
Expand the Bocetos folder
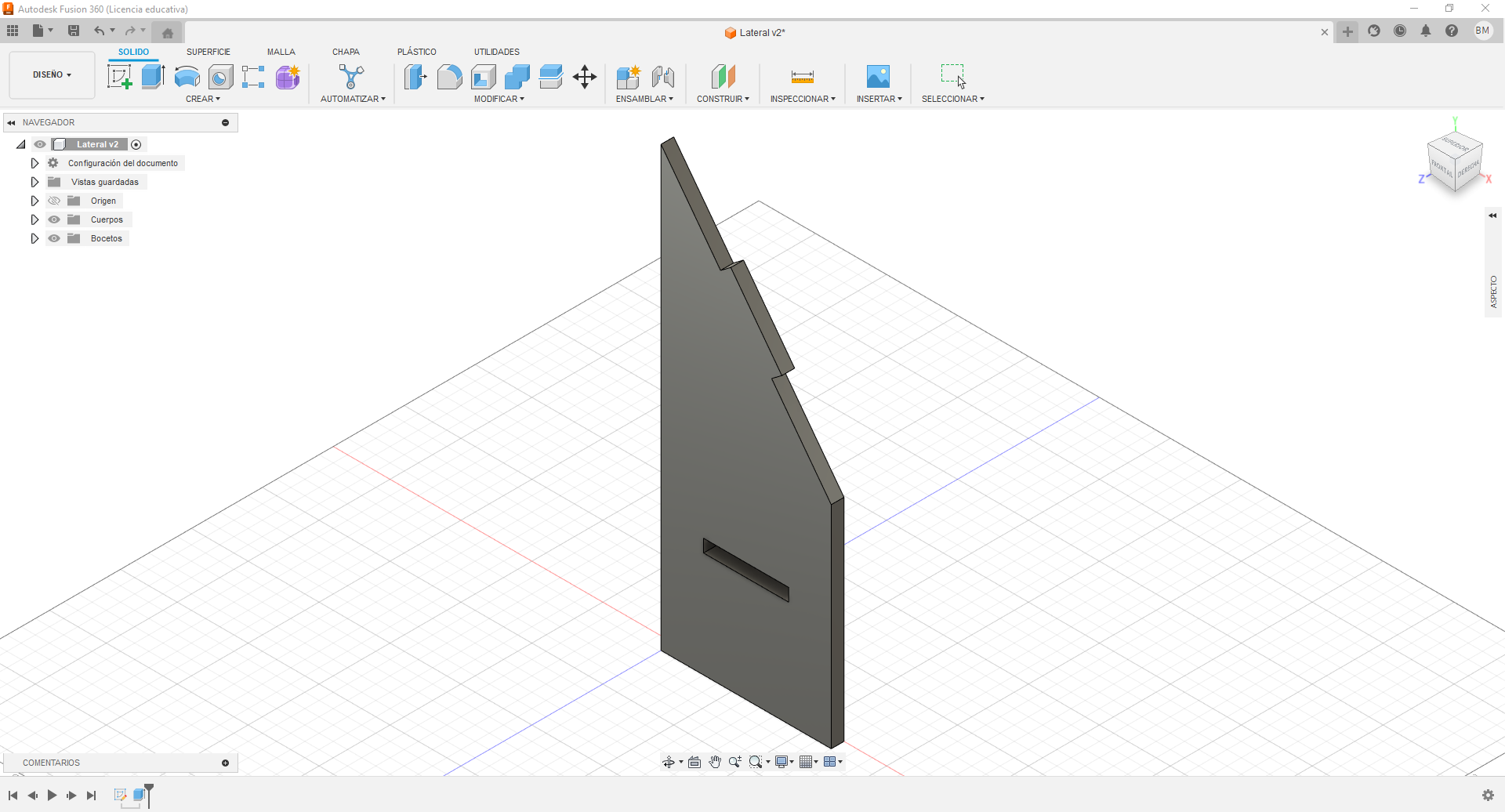[34, 238]
